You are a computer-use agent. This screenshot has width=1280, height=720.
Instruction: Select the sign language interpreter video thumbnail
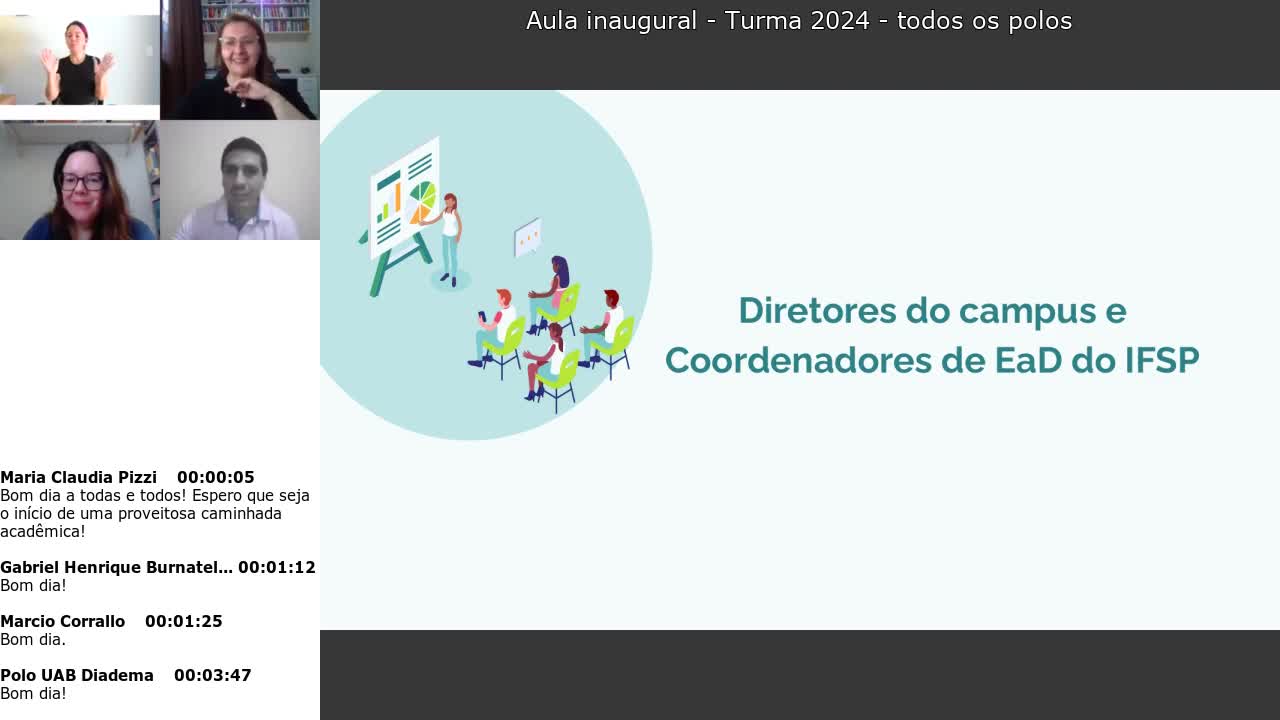click(x=80, y=60)
